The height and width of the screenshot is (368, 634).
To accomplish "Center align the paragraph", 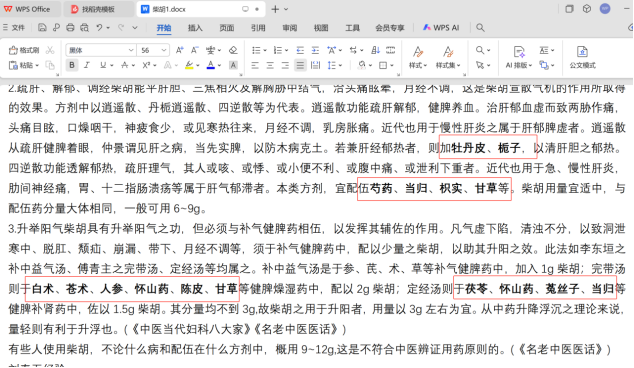I will tap(270, 65).
